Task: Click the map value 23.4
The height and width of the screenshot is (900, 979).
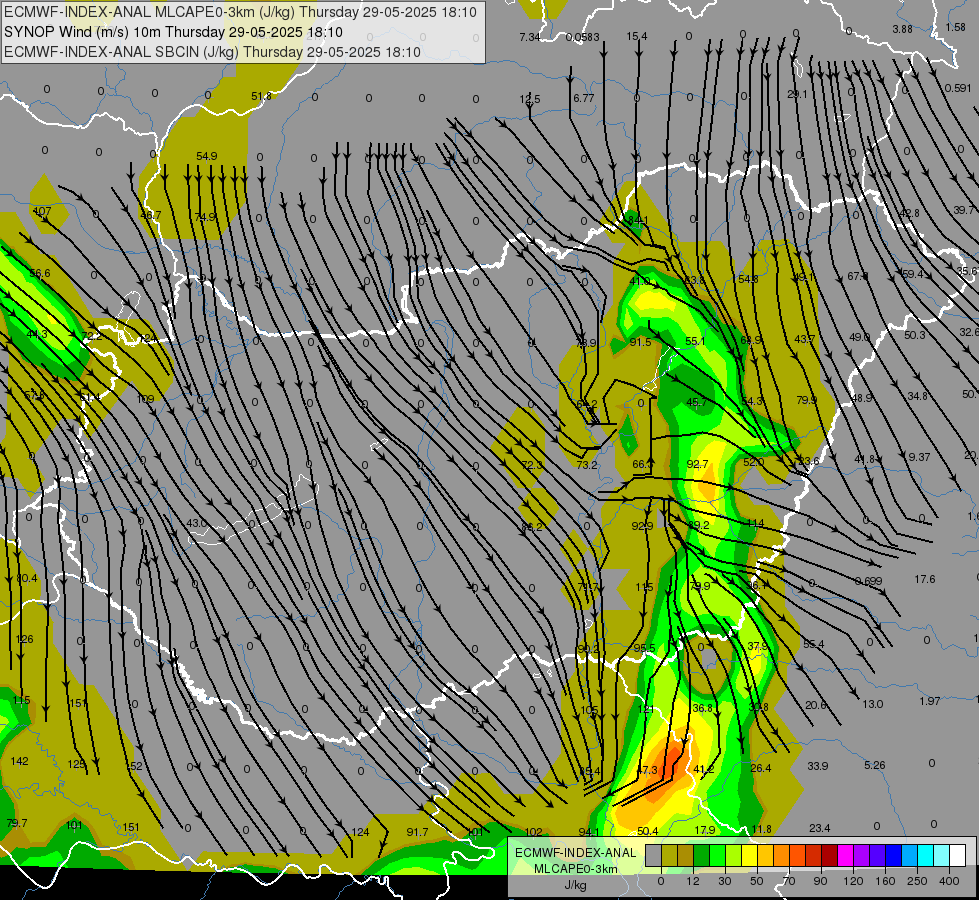Action: tap(820, 828)
